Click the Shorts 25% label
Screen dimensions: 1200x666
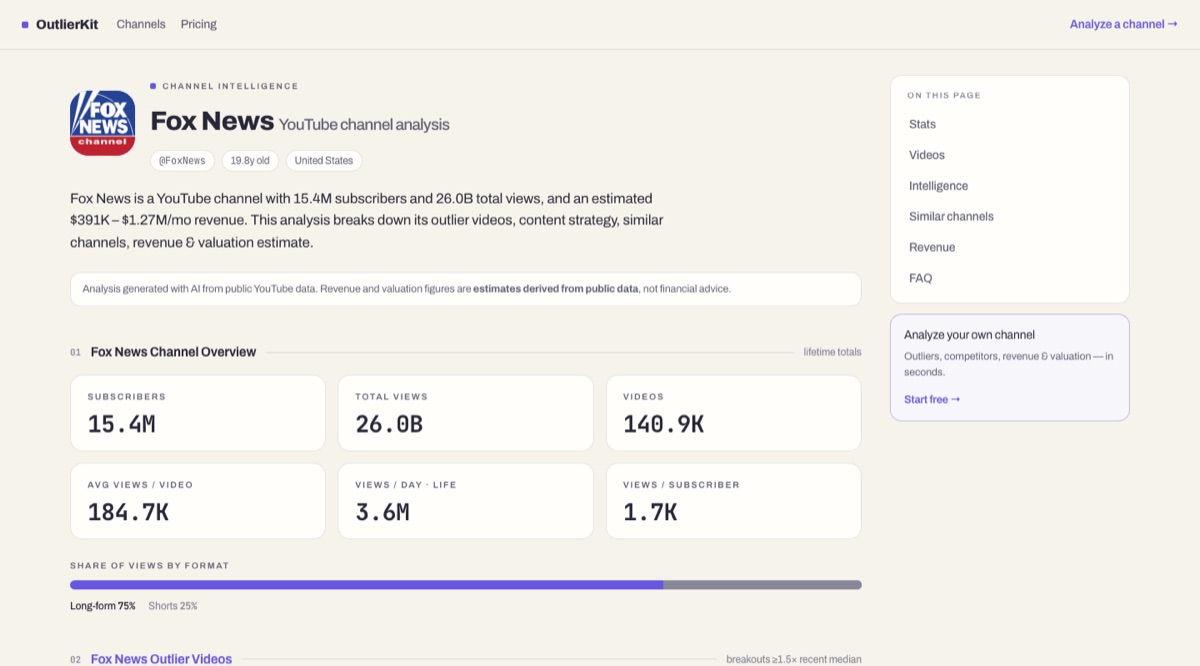173,606
